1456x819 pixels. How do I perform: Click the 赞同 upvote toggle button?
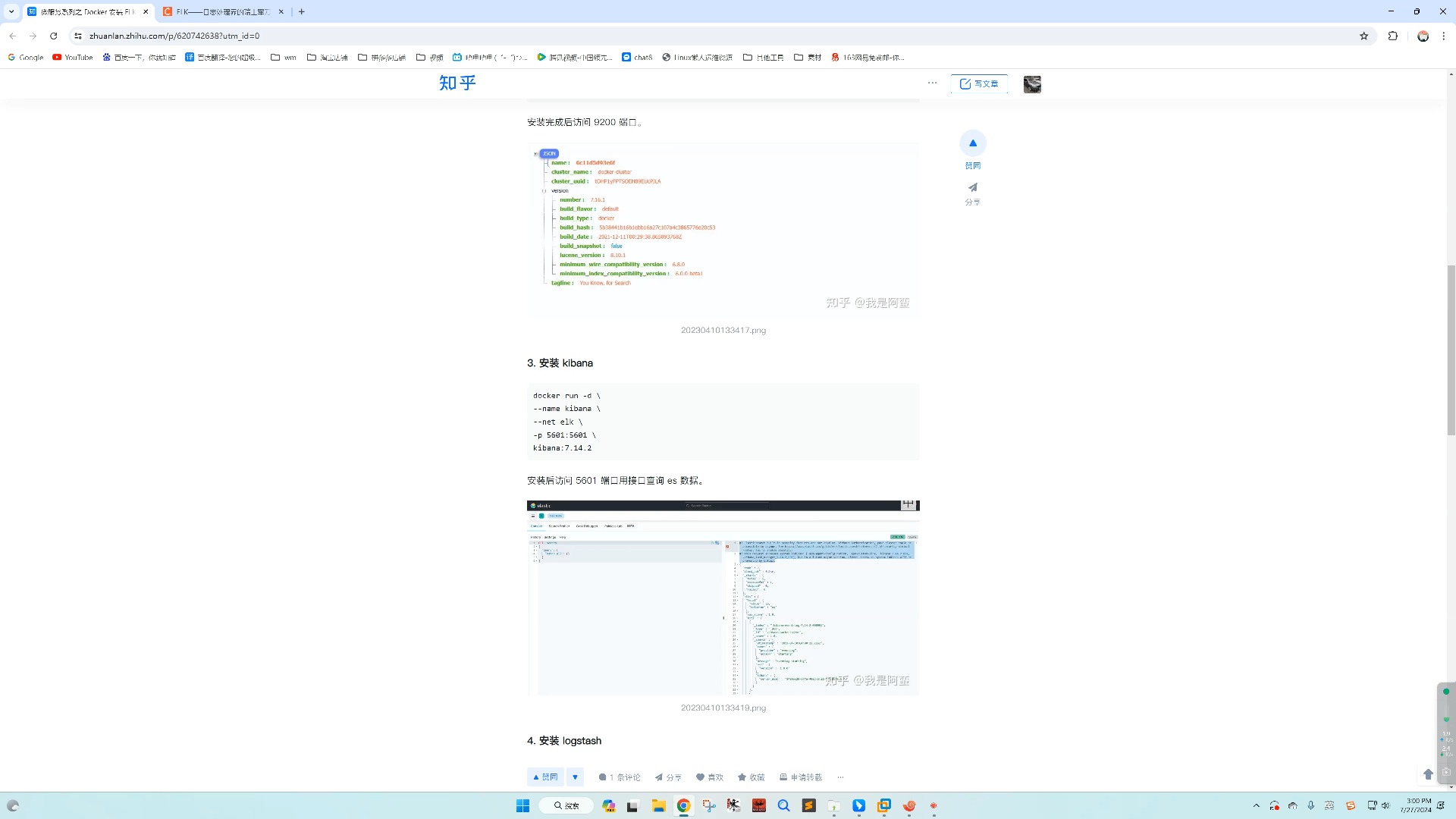(x=546, y=777)
